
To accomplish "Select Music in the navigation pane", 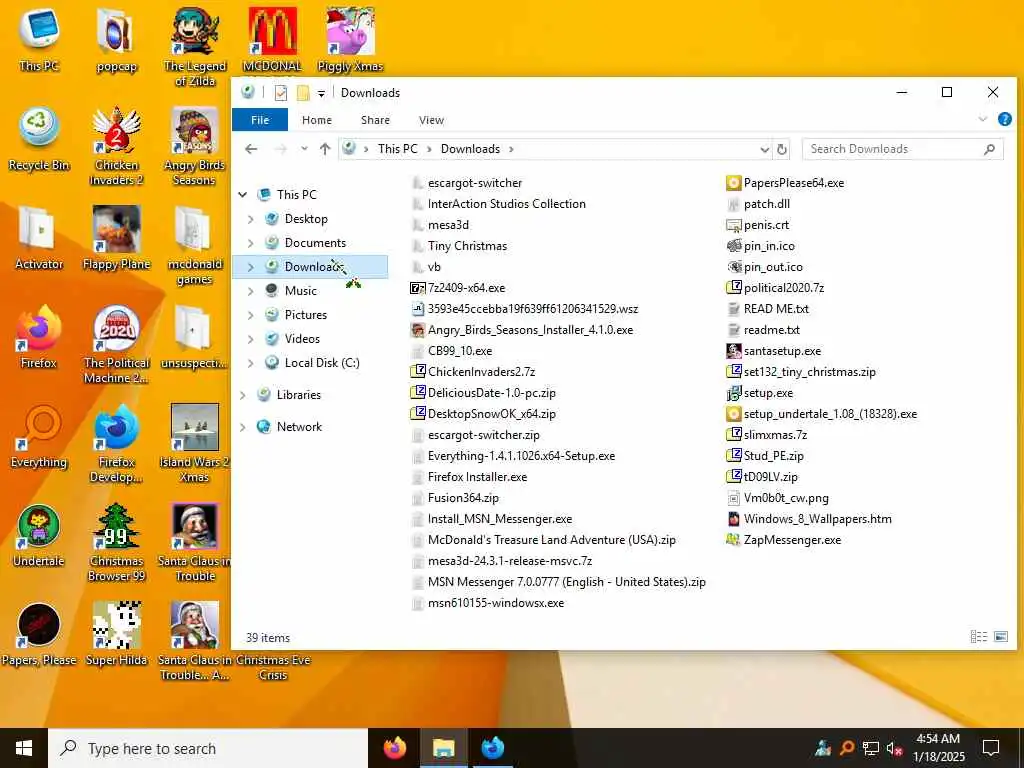I will point(300,291).
